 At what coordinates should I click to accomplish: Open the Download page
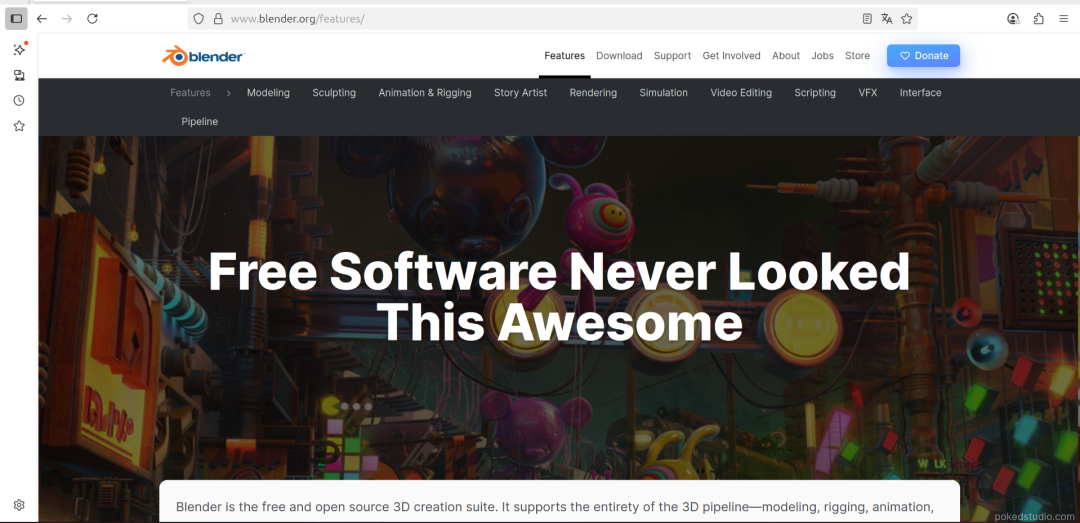click(x=619, y=56)
